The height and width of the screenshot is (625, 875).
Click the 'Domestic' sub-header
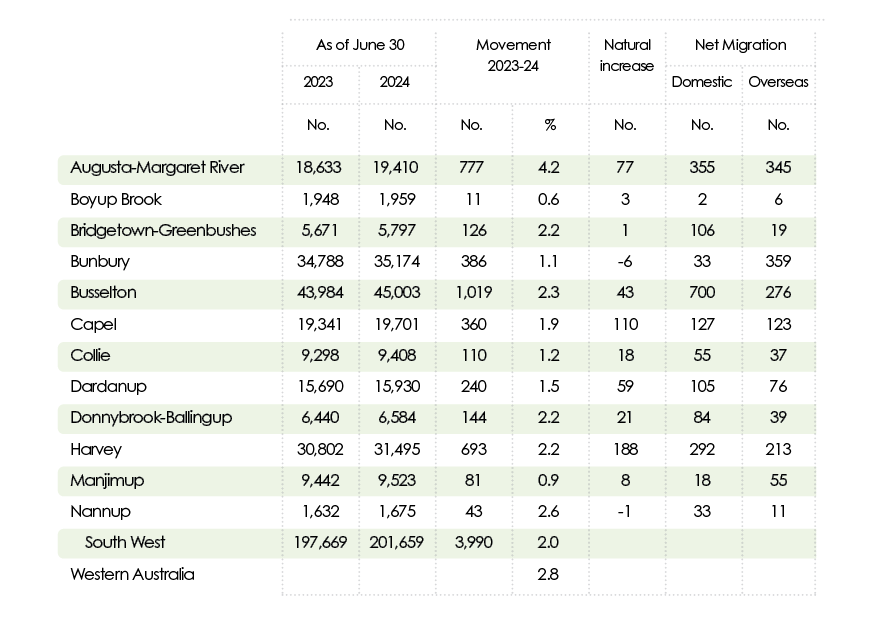[x=701, y=82]
